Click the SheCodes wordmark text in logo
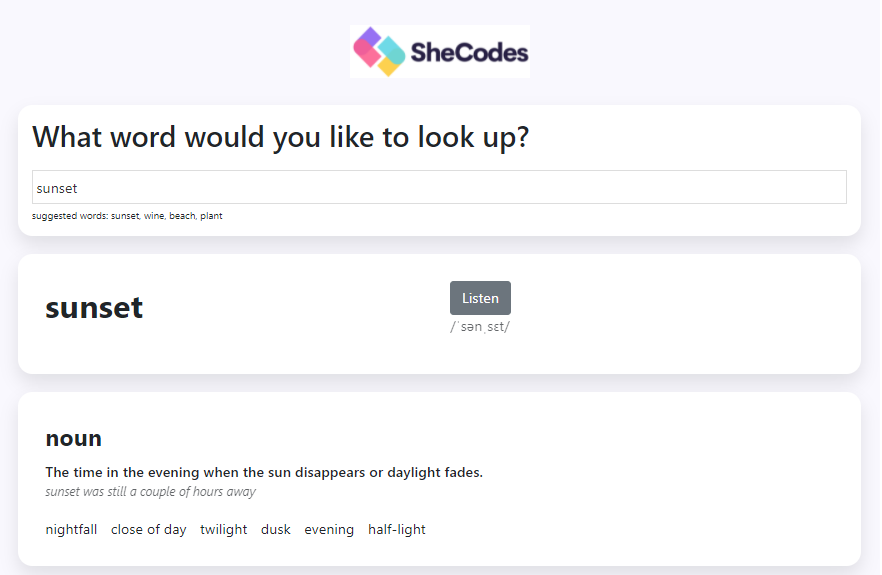The image size is (882, 575). [469, 53]
